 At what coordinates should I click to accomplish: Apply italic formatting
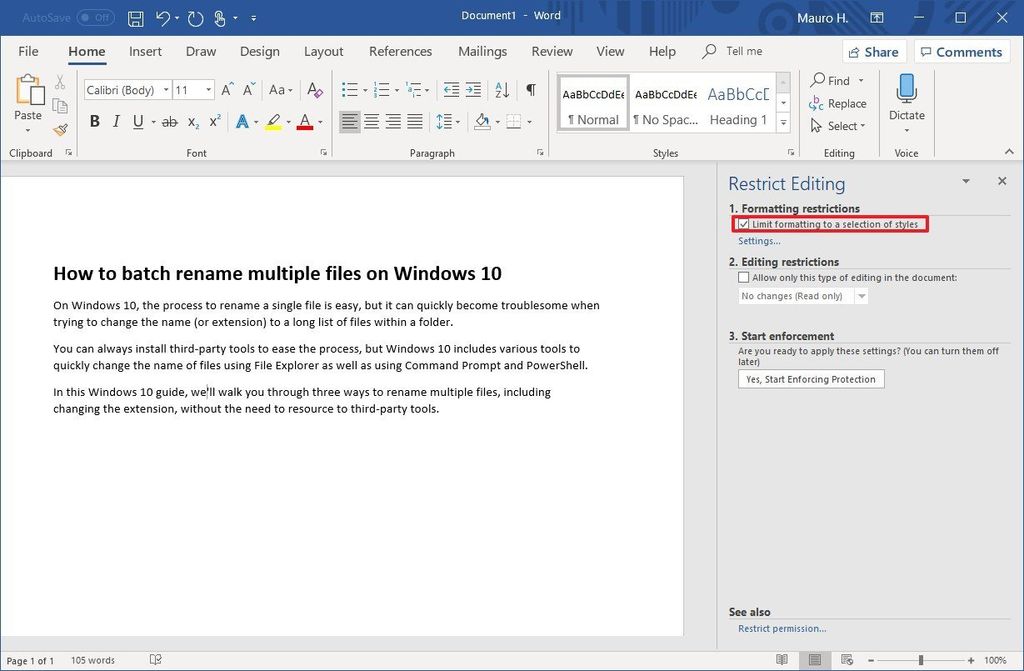point(114,121)
